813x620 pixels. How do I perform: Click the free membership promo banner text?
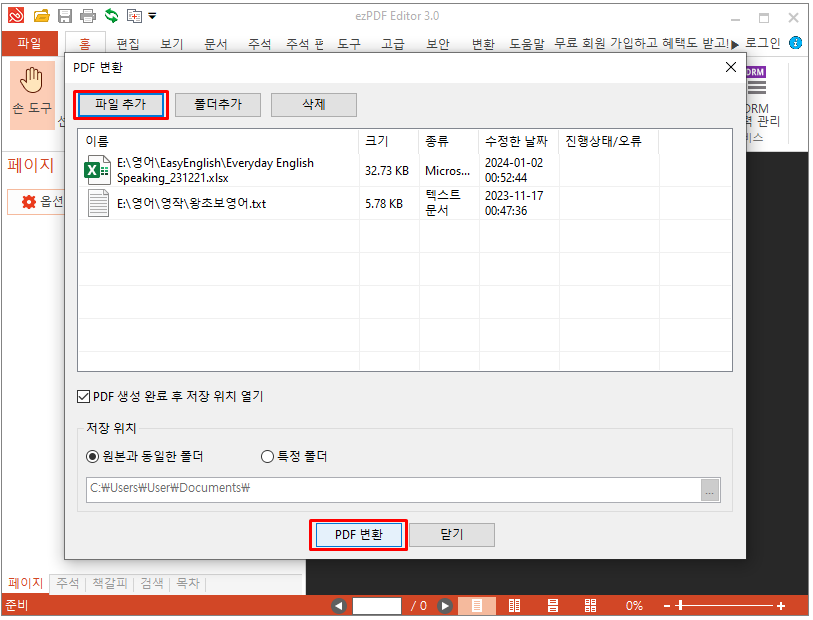pyautogui.click(x=642, y=44)
